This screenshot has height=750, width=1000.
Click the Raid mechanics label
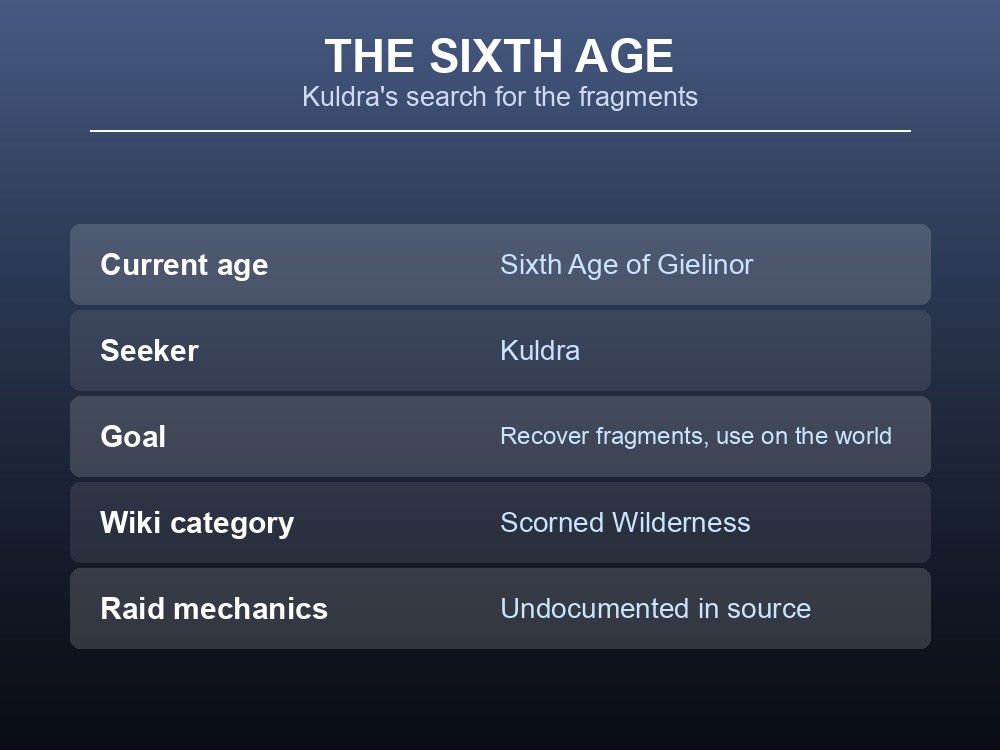(x=214, y=609)
